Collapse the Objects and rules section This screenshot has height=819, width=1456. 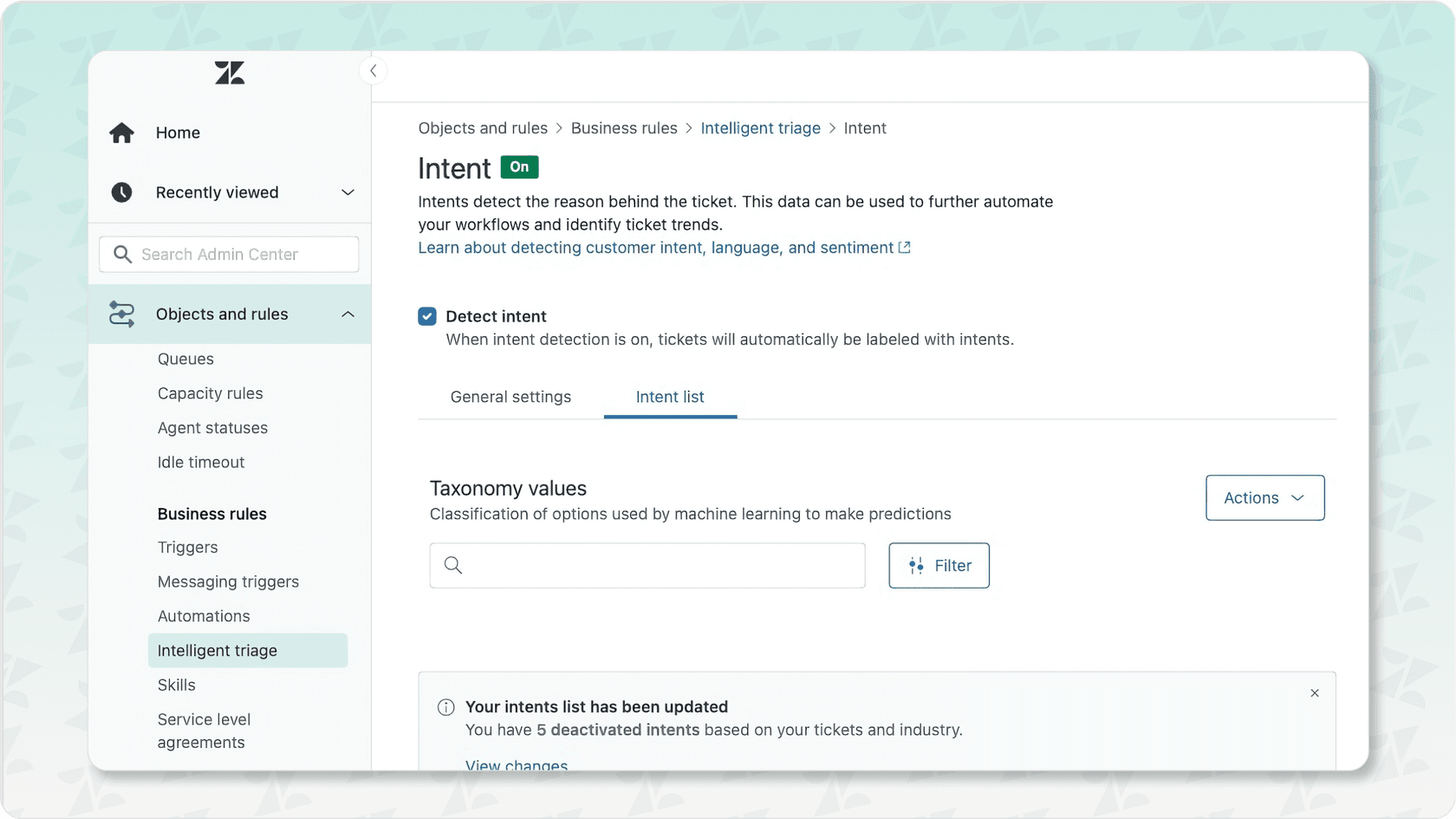[x=348, y=314]
